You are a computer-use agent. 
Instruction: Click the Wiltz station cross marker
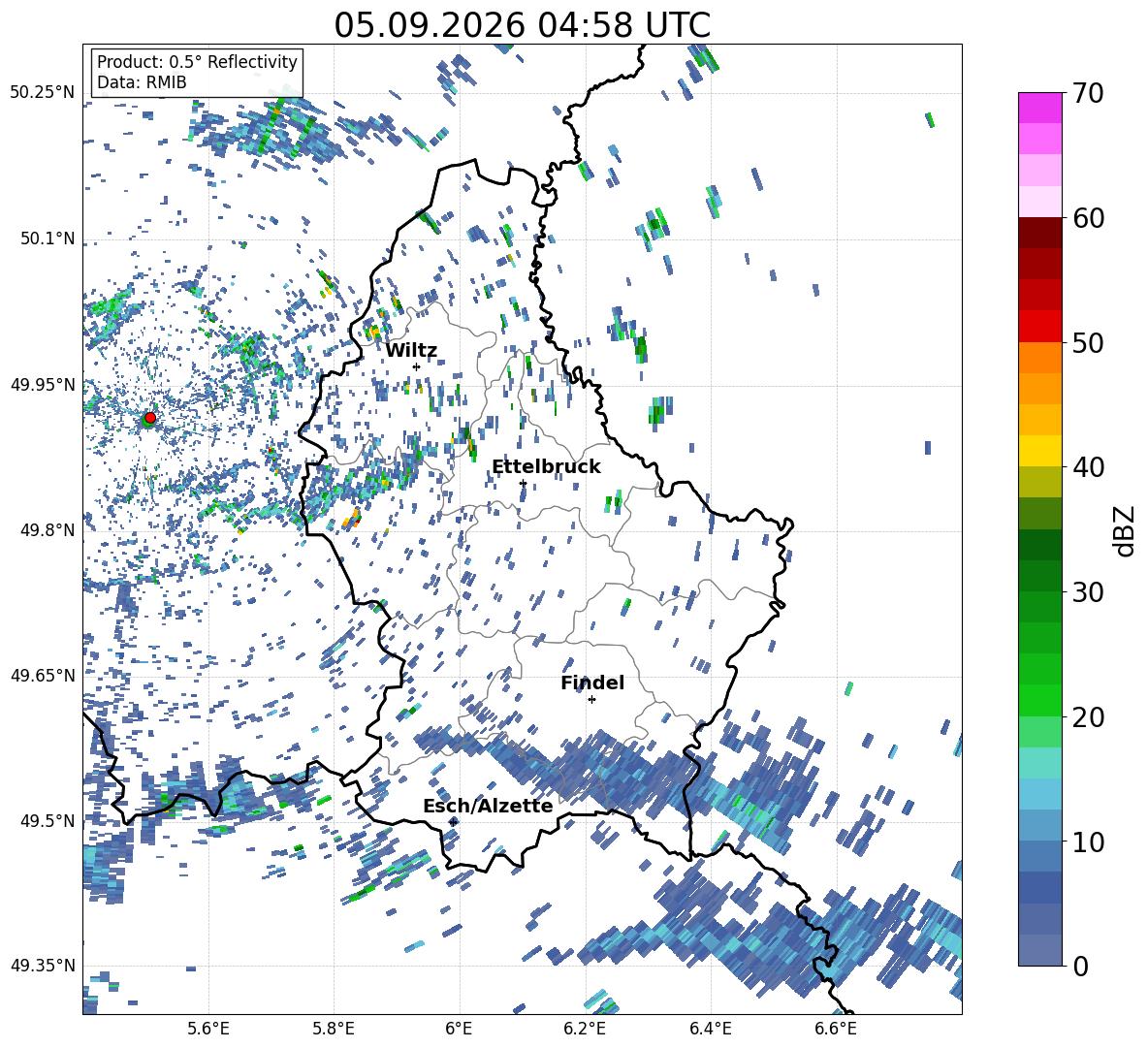pyautogui.click(x=417, y=366)
